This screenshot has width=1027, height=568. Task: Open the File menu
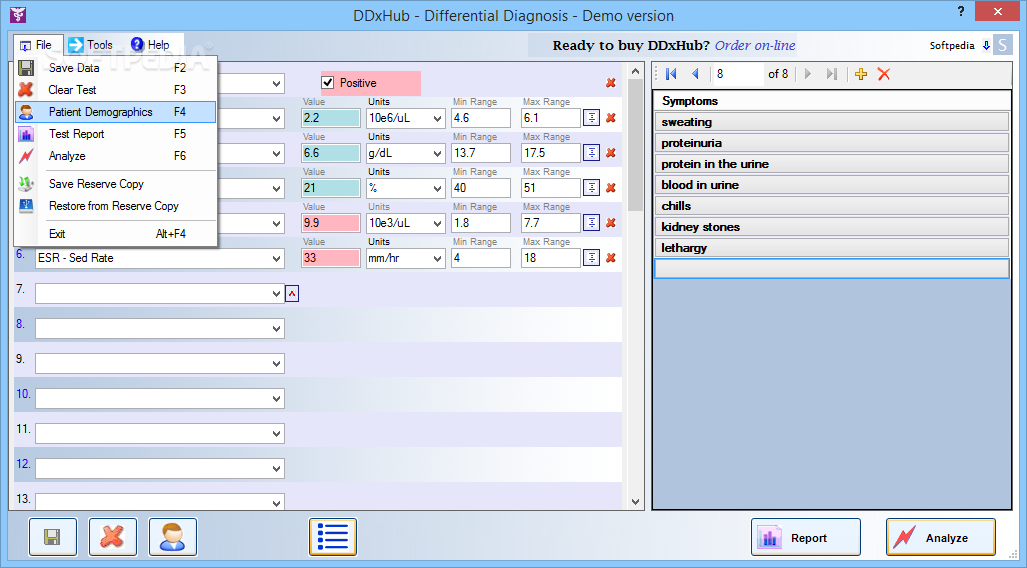pos(38,45)
